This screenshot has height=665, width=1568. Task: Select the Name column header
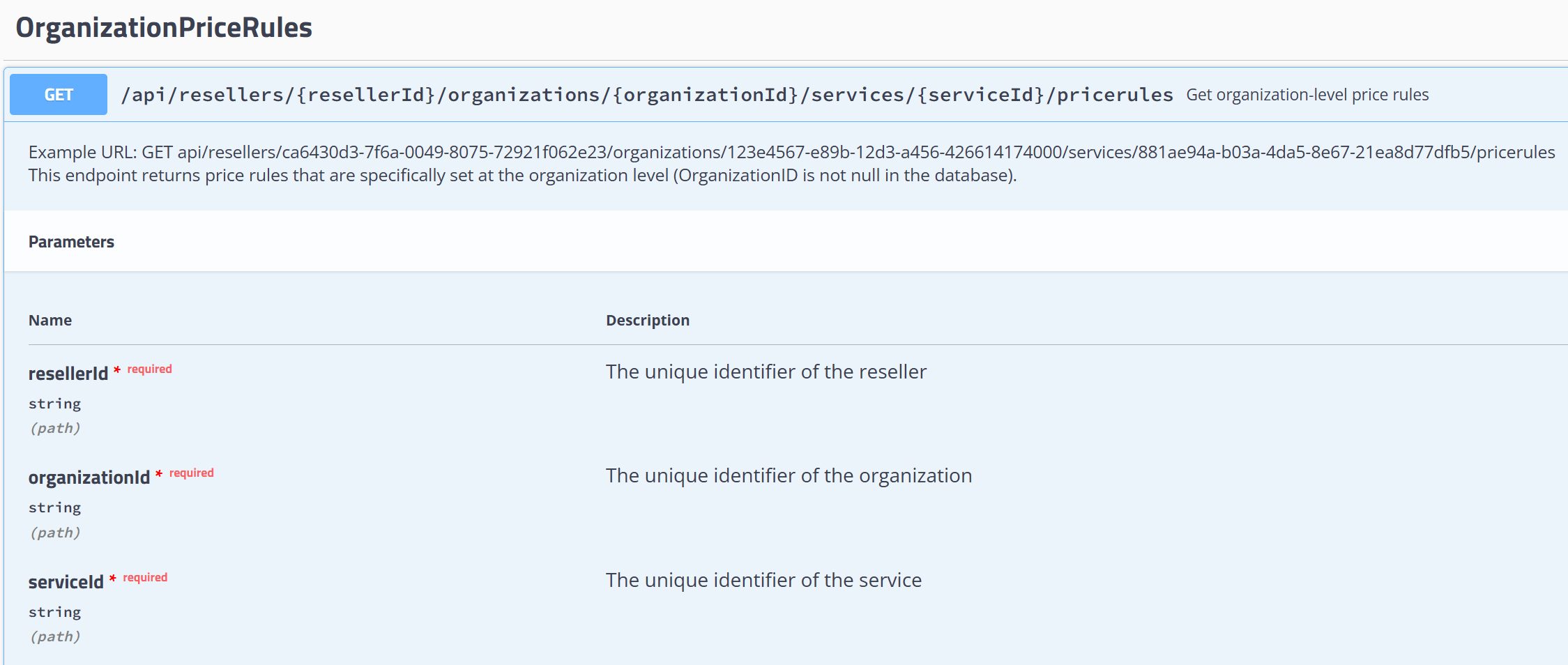click(50, 320)
